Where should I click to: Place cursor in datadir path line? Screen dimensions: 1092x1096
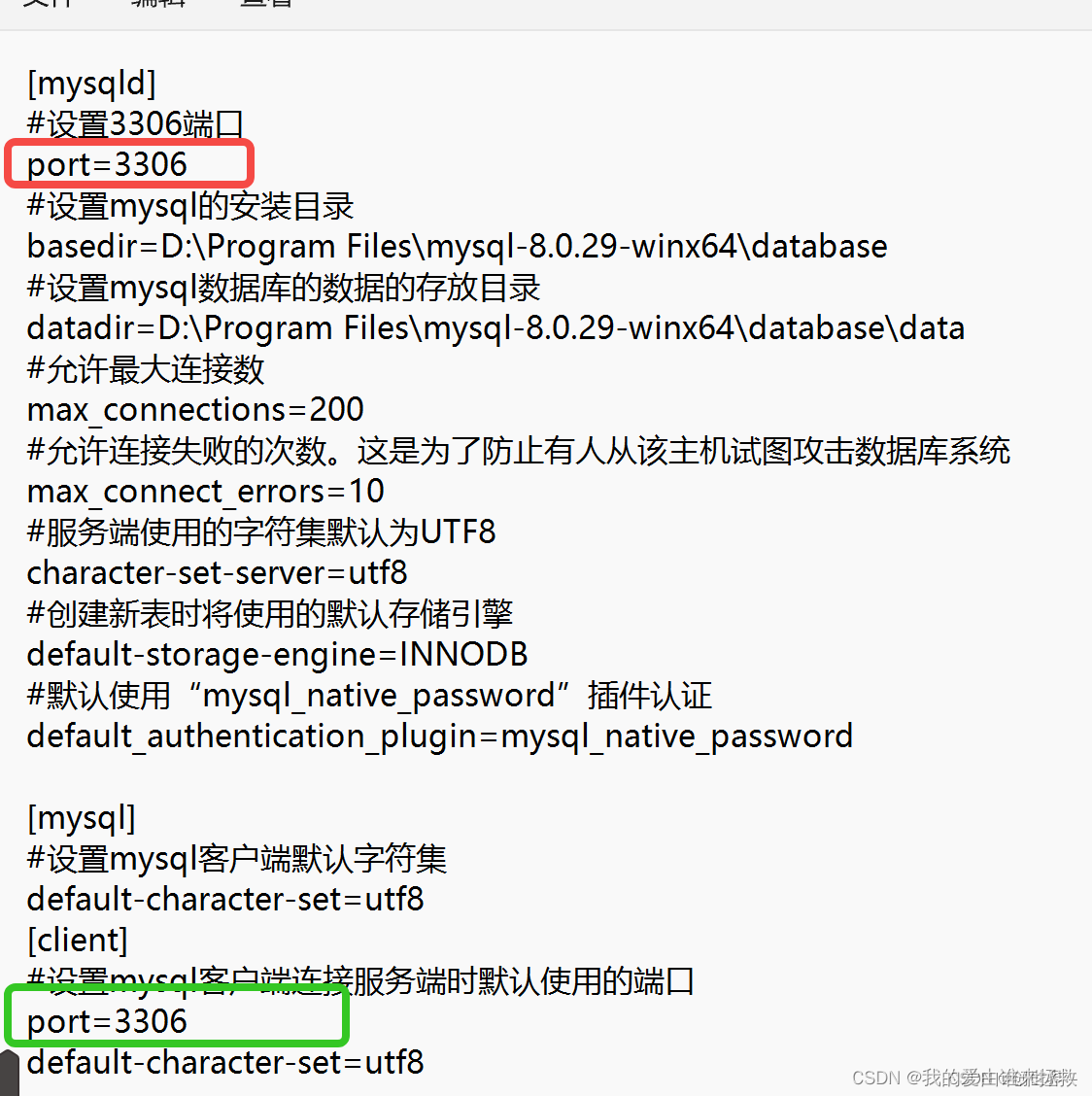click(x=495, y=328)
